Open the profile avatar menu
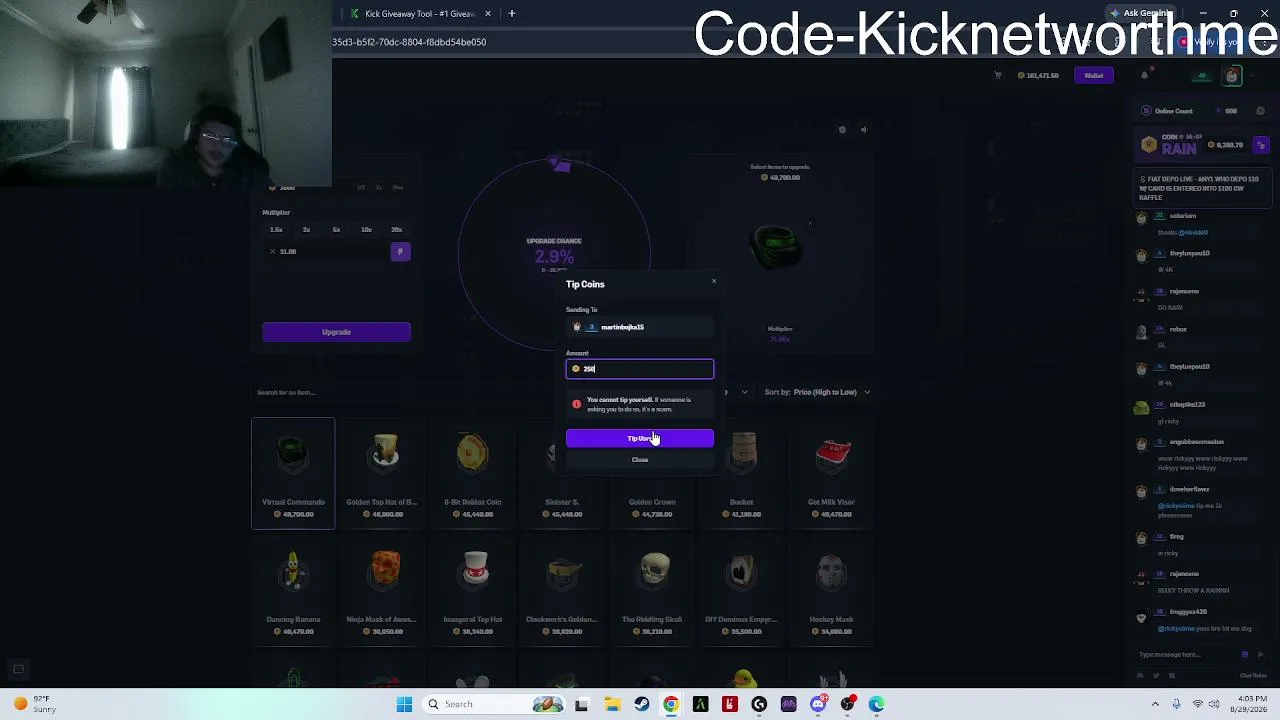 tap(1232, 76)
